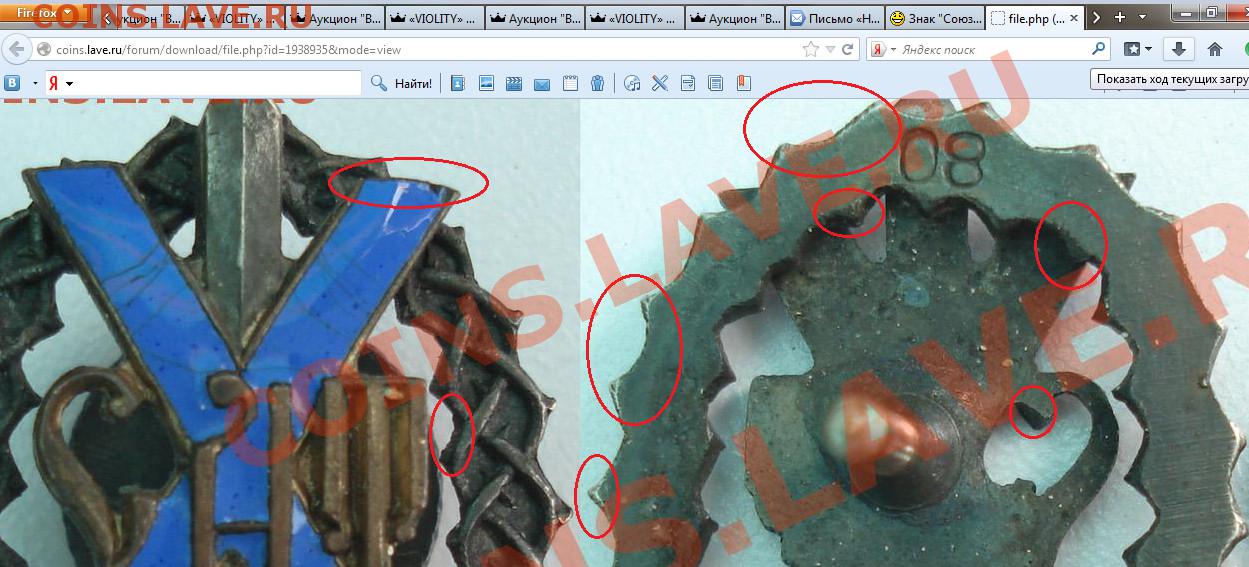Expand the Я toolbar search dropdown
The image size is (1249, 567).
[x=69, y=83]
